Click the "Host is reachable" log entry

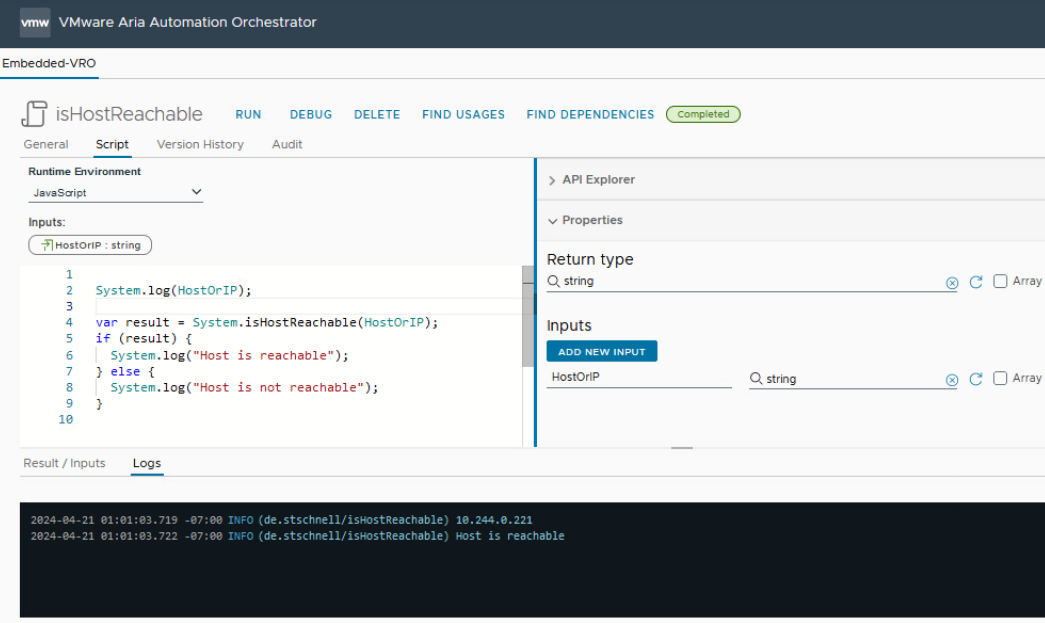click(297, 536)
